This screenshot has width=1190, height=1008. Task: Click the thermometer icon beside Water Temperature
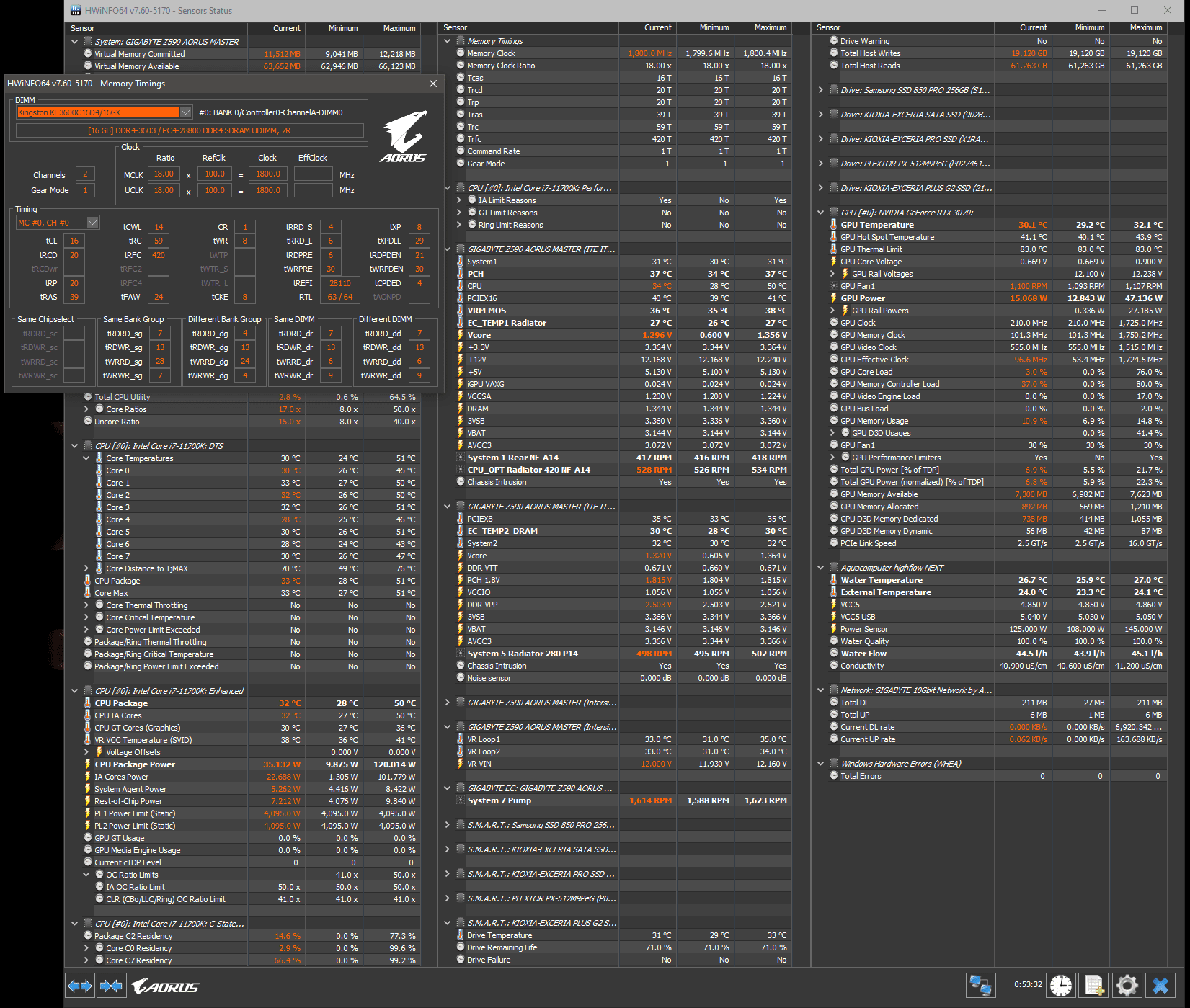(834, 580)
